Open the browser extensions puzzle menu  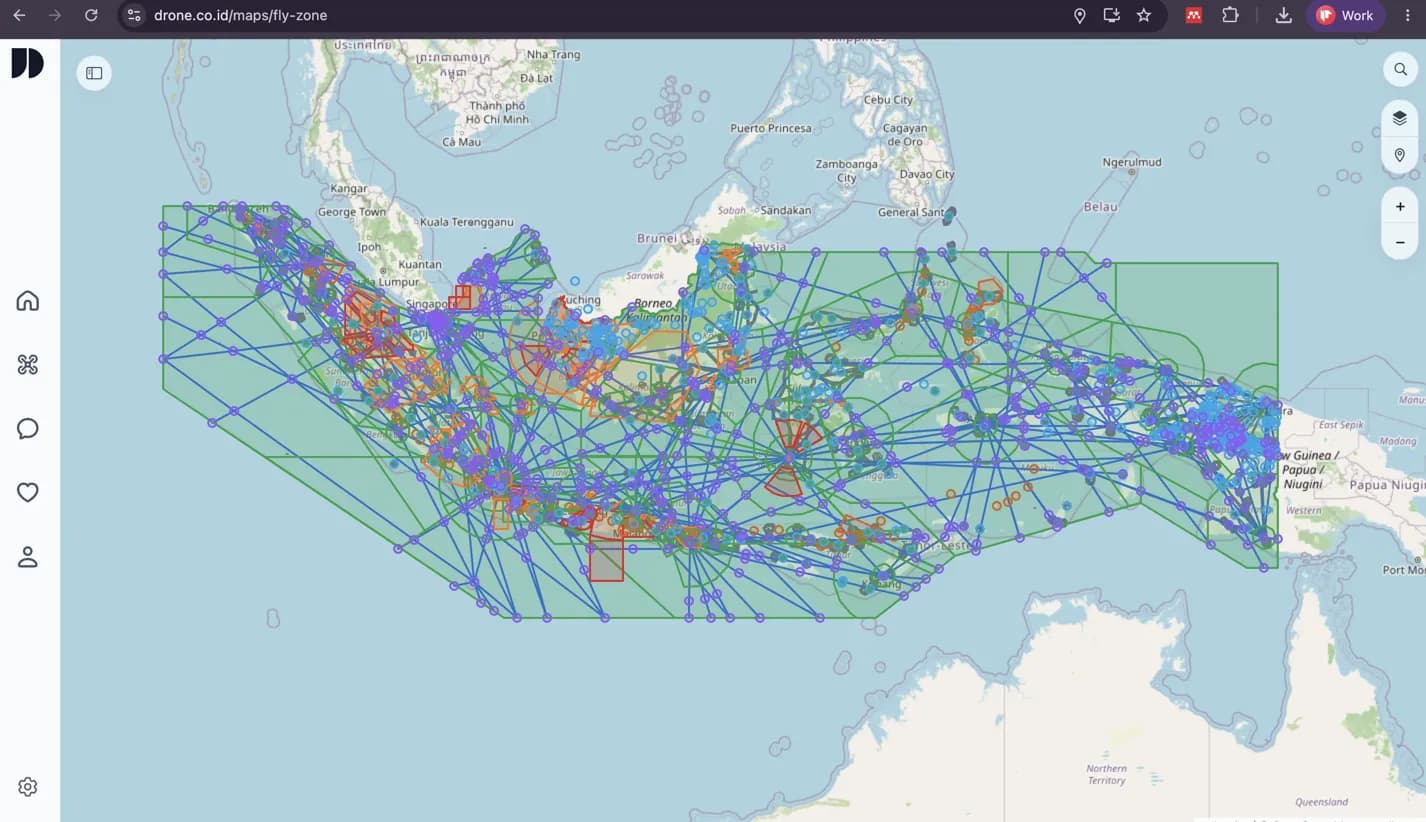point(1230,15)
